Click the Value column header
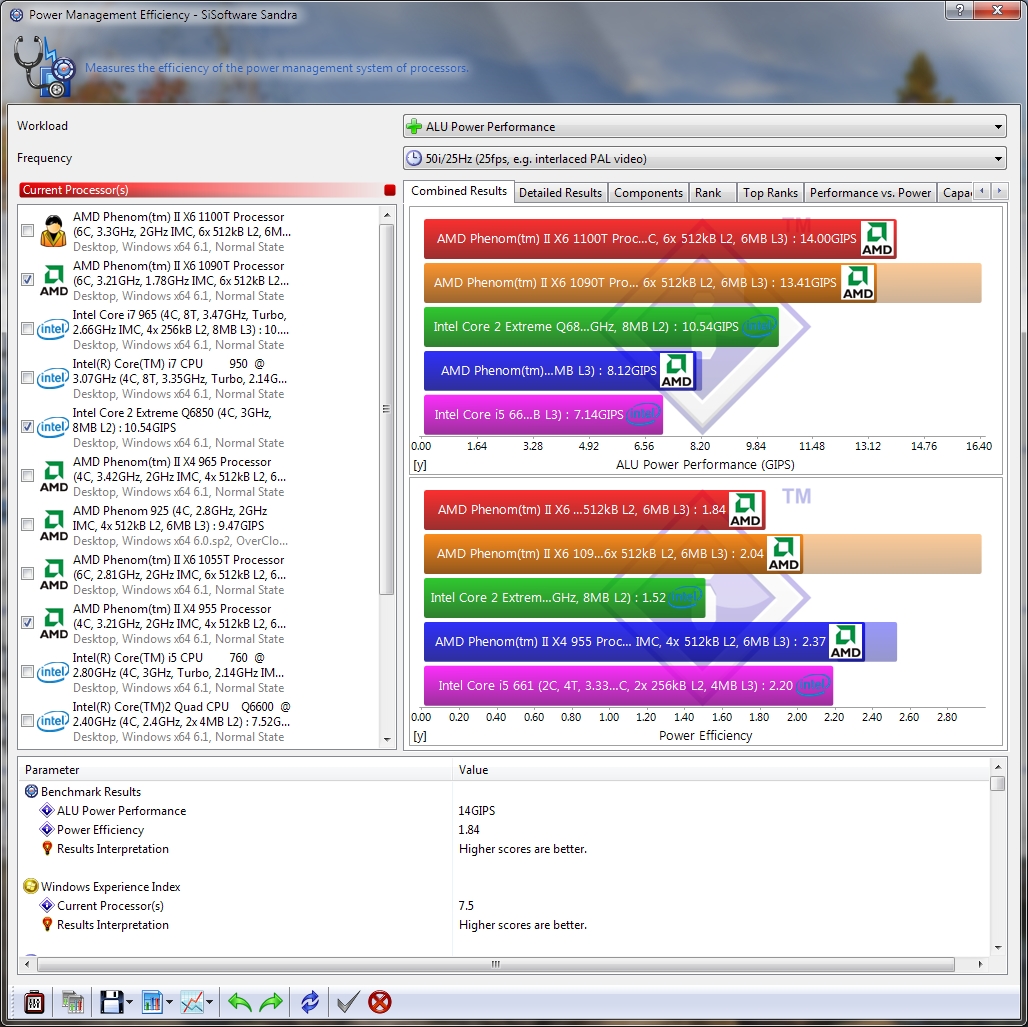 [721, 769]
